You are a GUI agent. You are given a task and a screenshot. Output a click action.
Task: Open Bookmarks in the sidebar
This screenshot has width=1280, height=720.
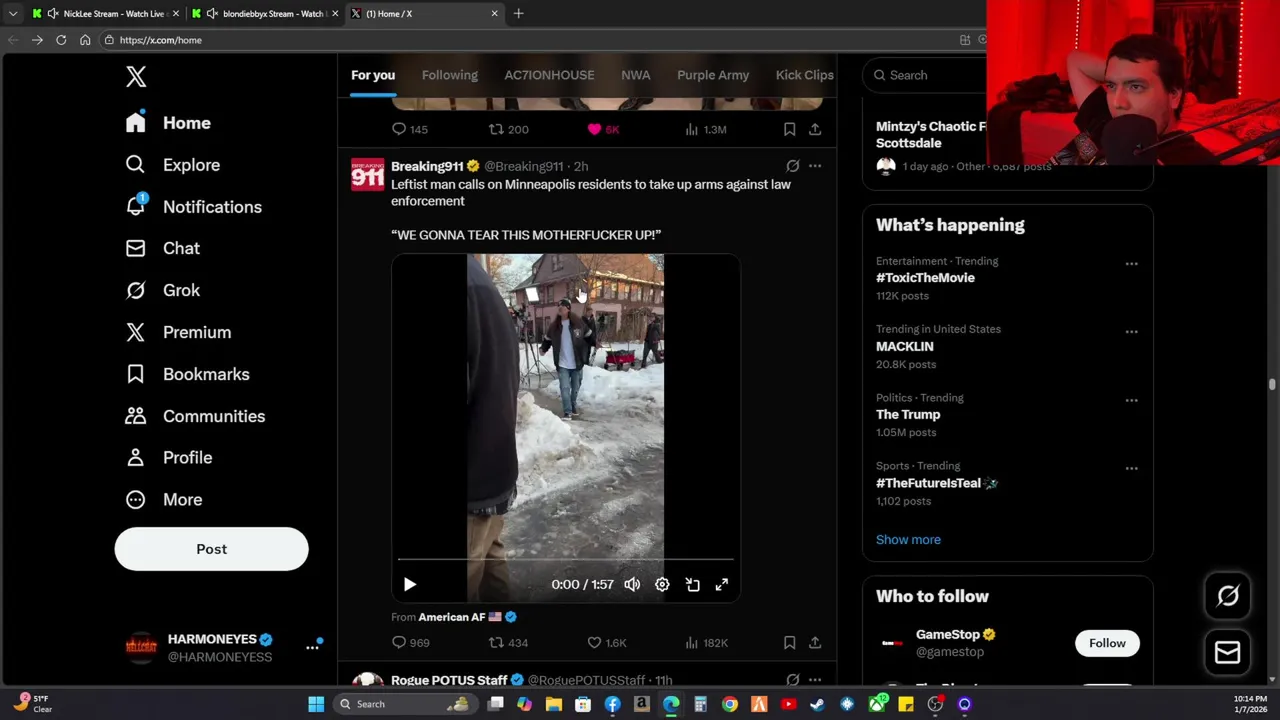click(187, 374)
